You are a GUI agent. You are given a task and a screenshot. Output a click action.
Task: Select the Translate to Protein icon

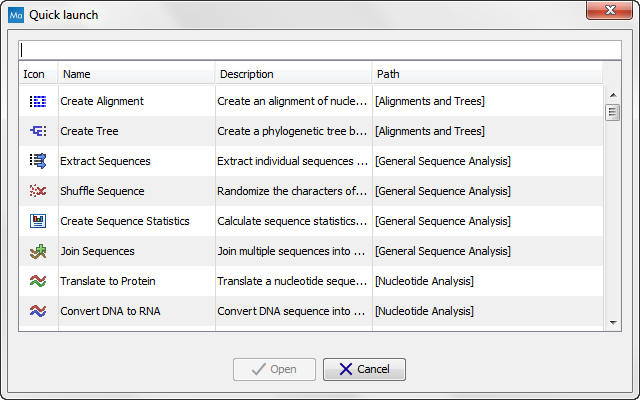point(38,281)
